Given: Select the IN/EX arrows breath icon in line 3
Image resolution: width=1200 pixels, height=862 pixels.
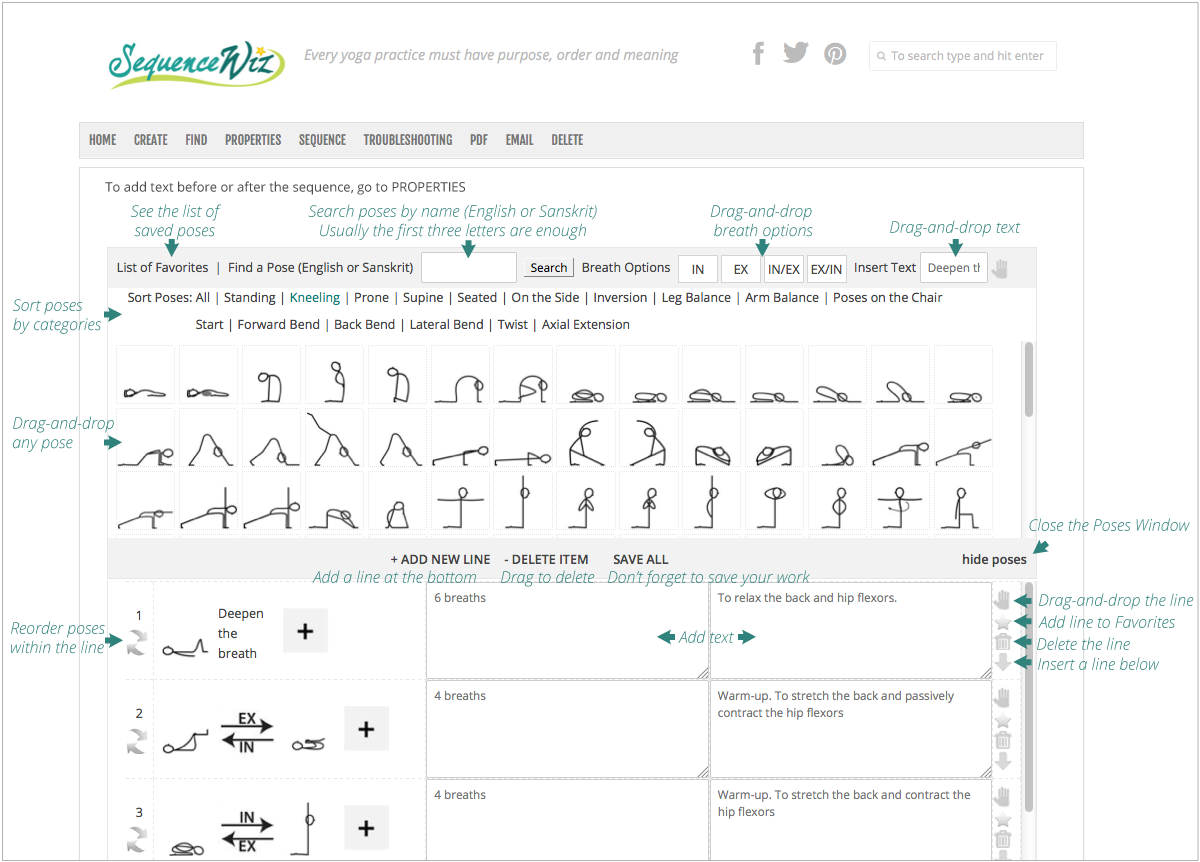Looking at the screenshot, I should pos(246,831).
